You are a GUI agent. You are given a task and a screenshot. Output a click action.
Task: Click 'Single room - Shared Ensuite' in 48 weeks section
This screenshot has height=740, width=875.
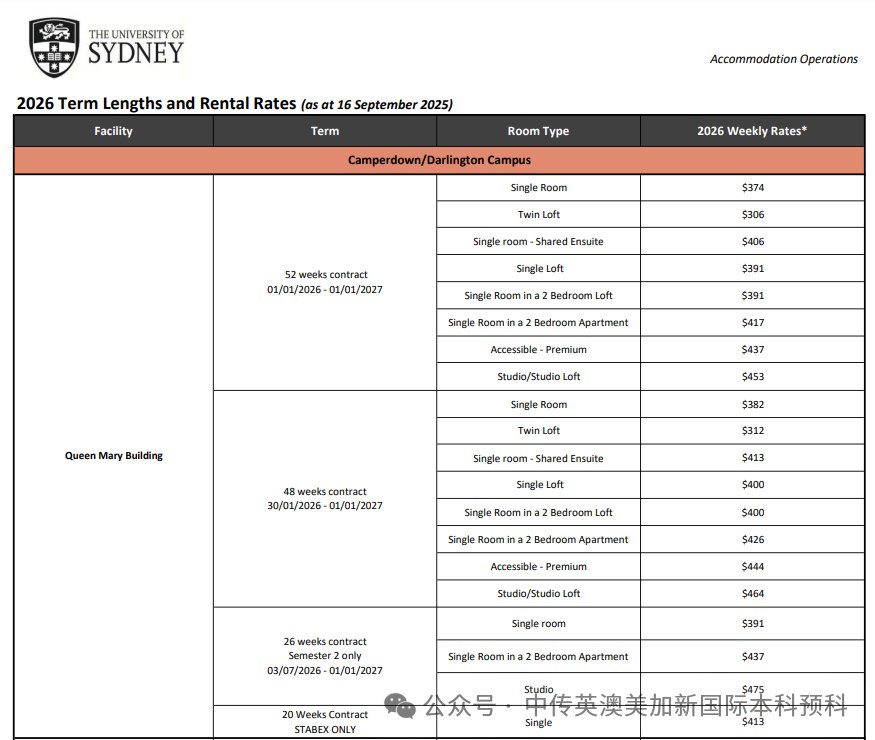point(538,459)
